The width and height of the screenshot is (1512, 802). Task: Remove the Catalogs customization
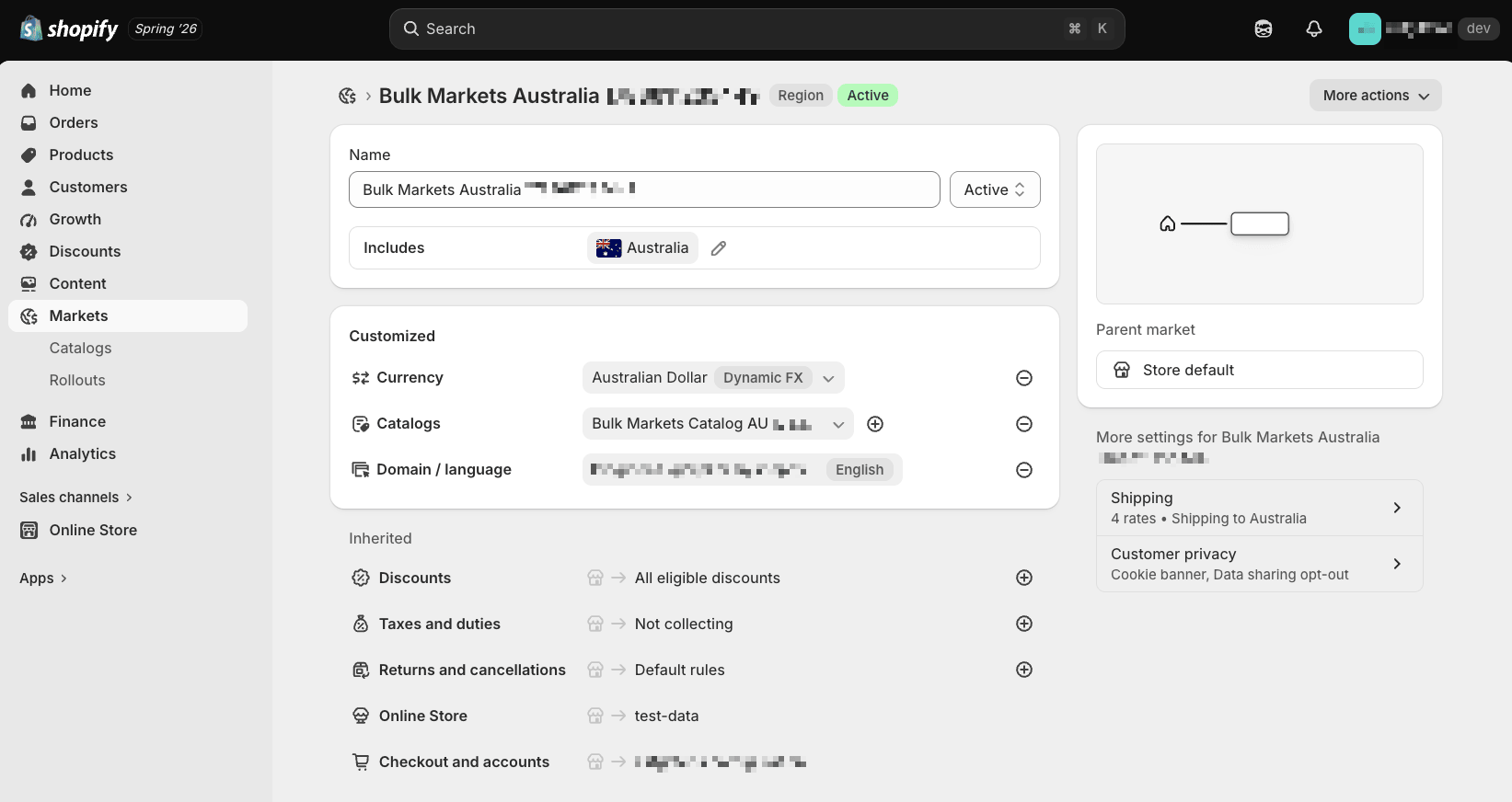tap(1024, 424)
